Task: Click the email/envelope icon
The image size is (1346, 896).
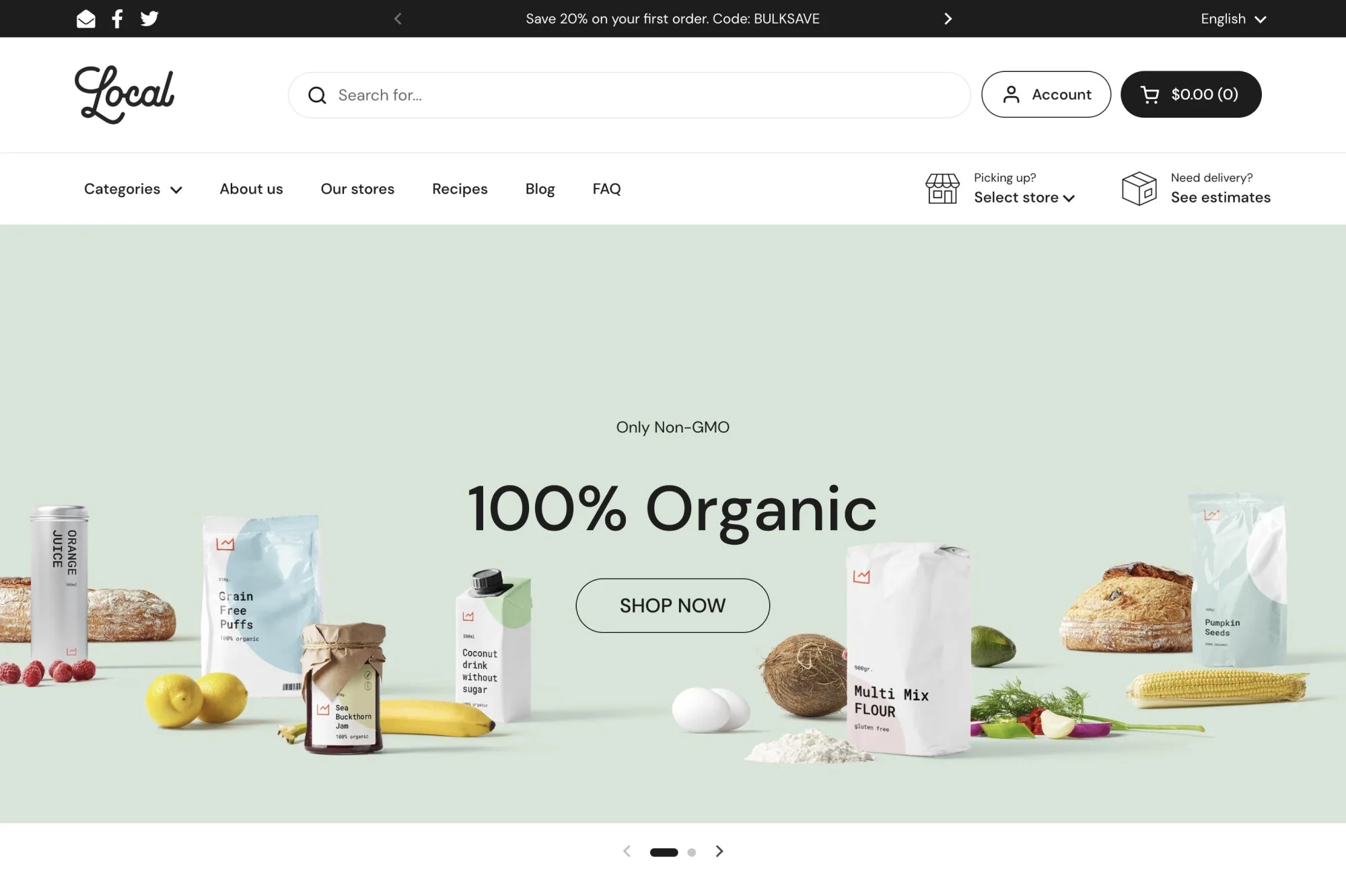Action: (x=85, y=18)
